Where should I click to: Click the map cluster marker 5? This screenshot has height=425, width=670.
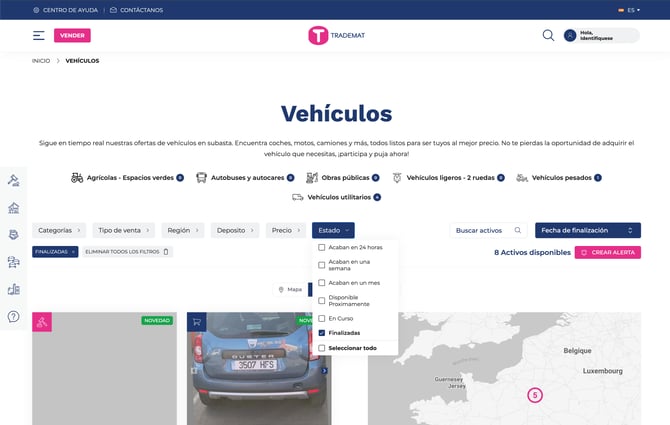535,395
